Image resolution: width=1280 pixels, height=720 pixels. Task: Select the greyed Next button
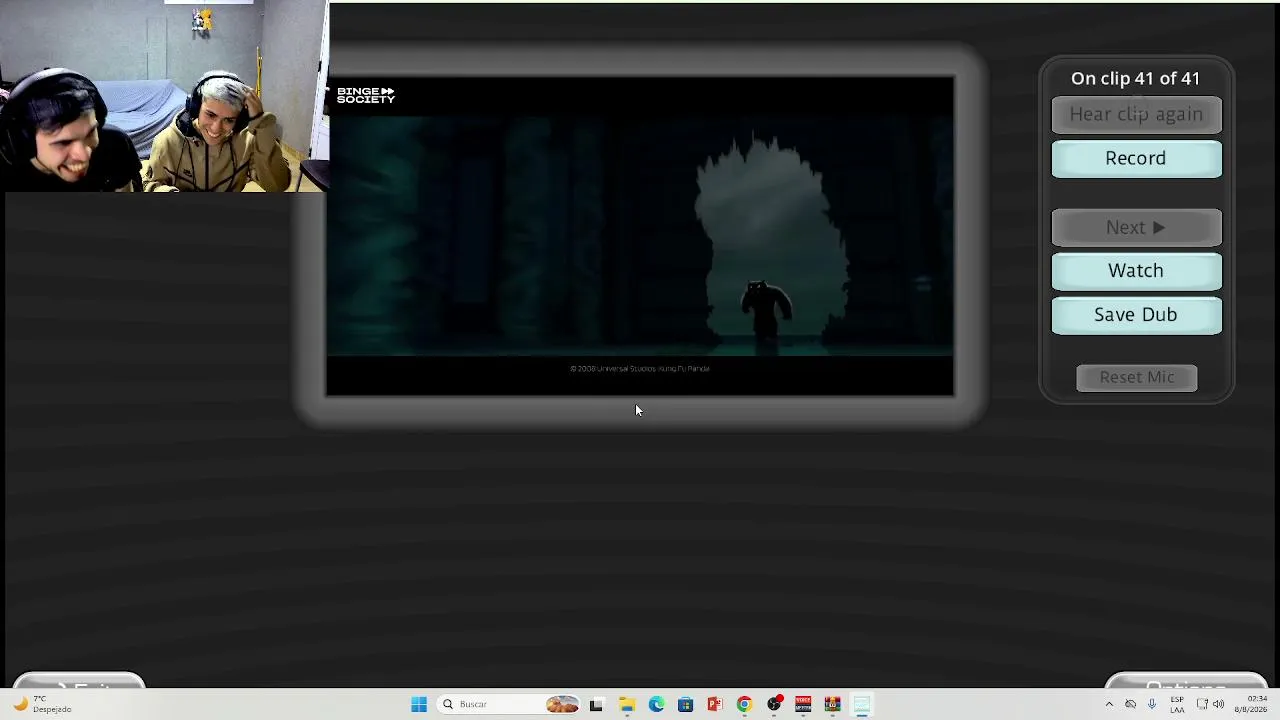coord(1136,228)
